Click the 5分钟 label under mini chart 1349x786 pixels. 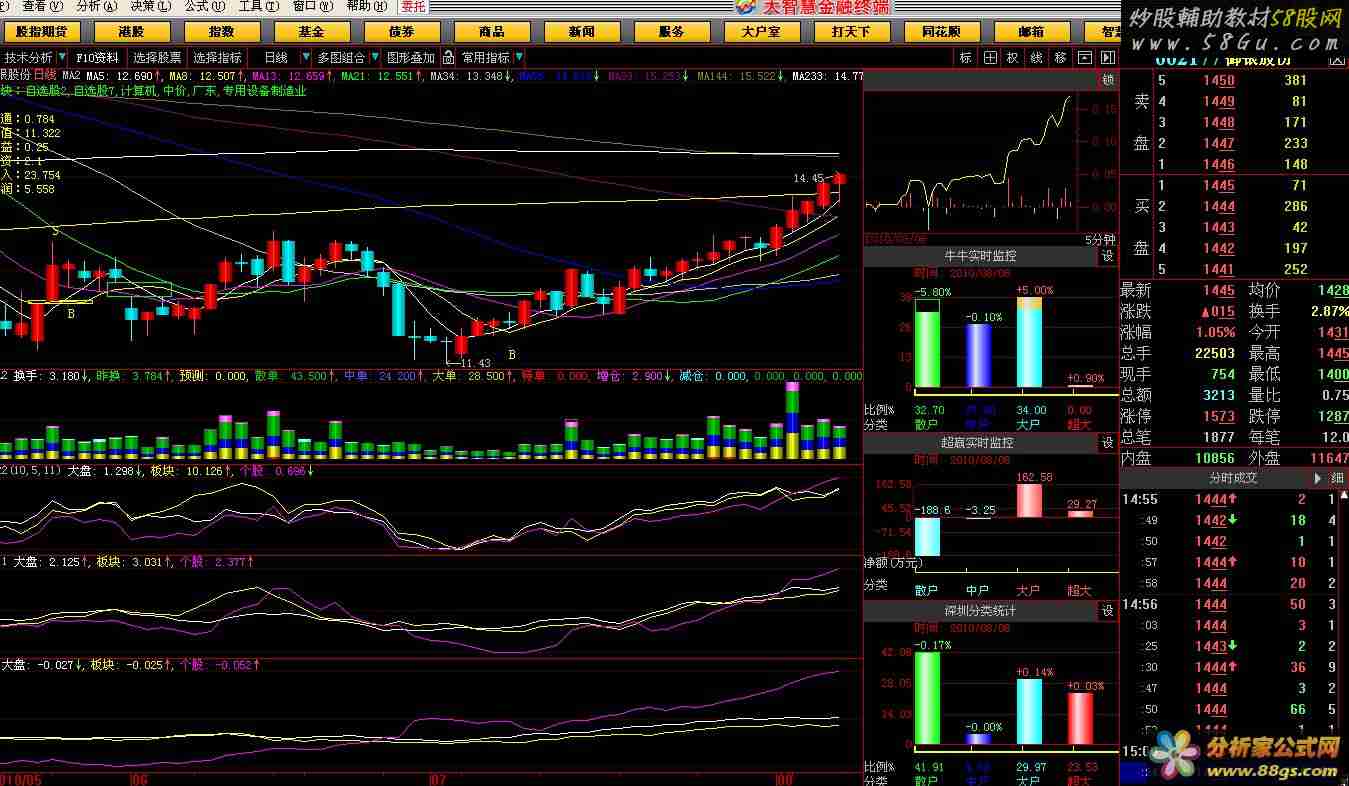1100,240
